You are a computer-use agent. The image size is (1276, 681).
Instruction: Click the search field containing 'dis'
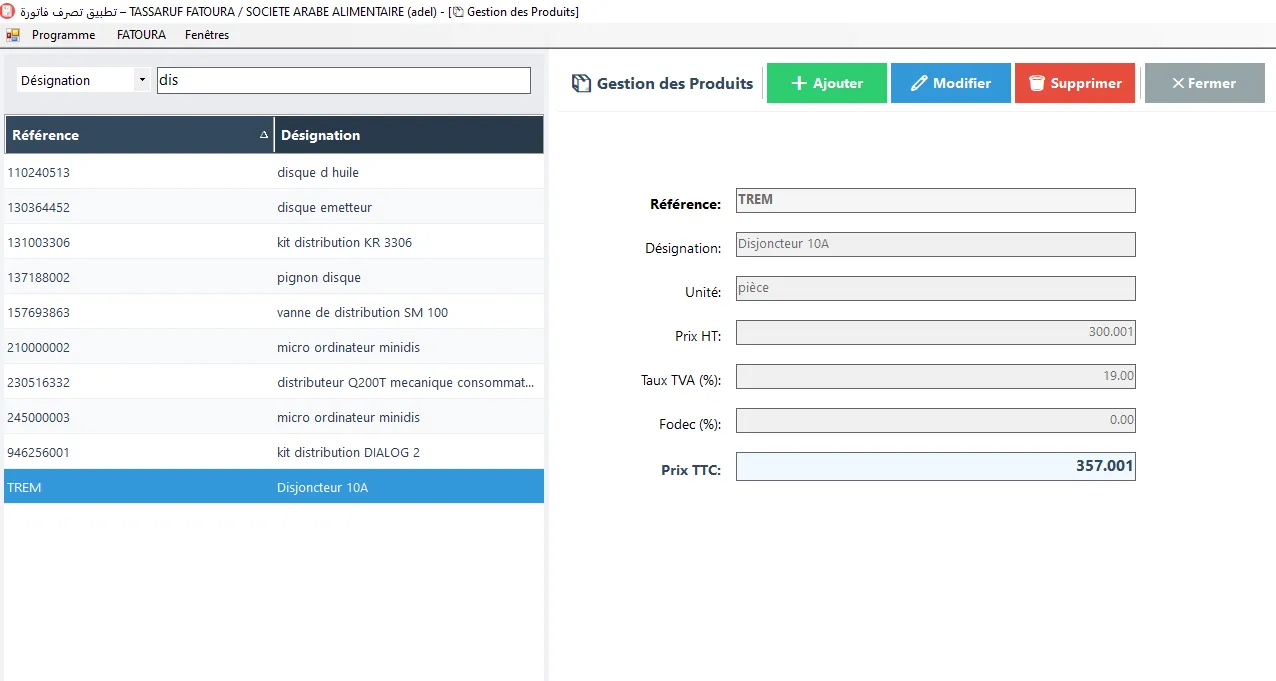344,80
